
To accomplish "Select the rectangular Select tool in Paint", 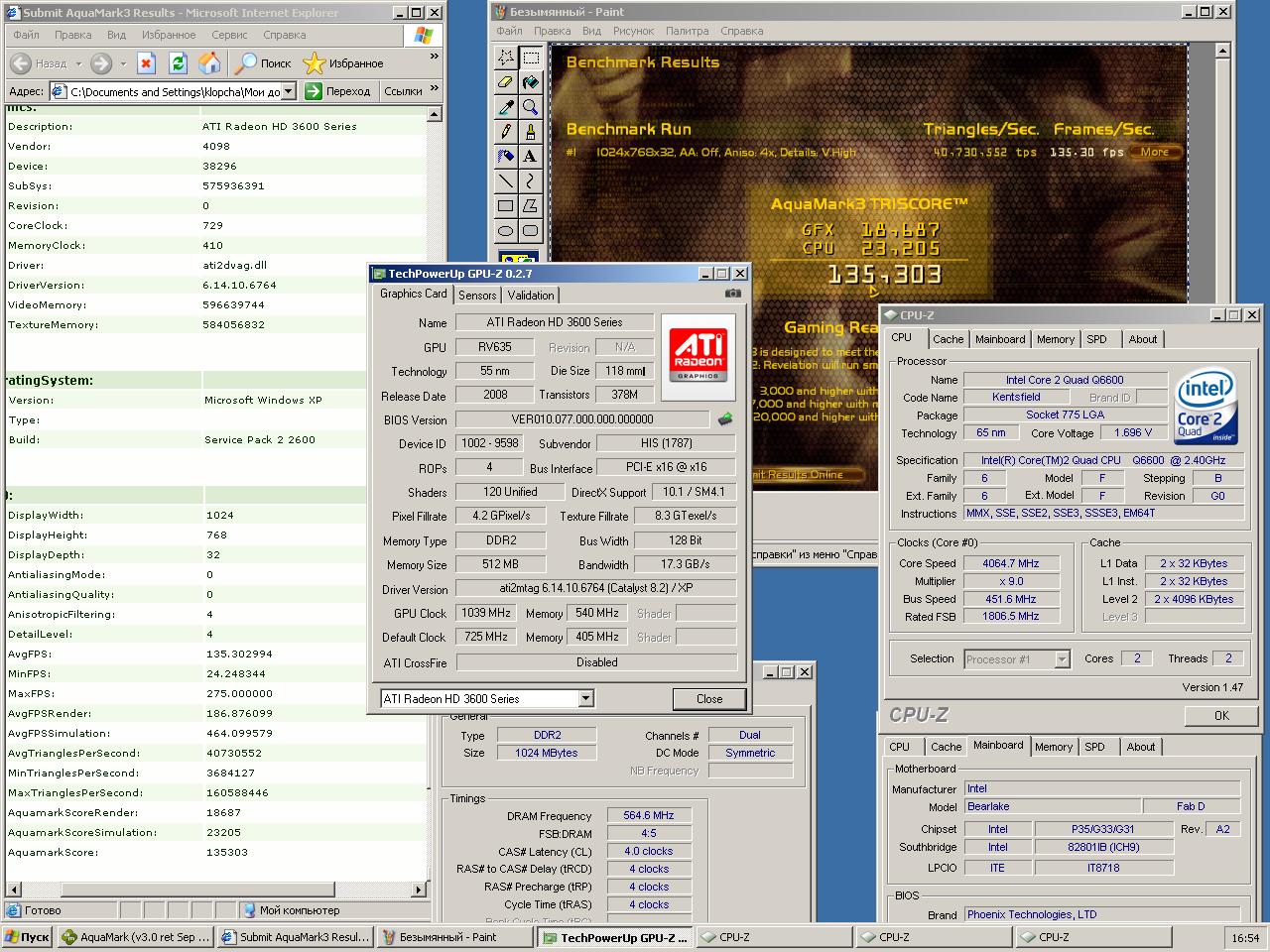I will [531, 57].
